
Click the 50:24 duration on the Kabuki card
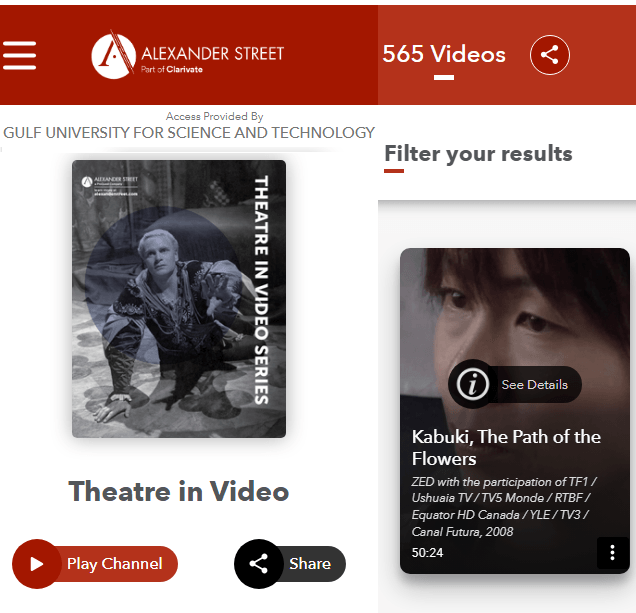427,553
